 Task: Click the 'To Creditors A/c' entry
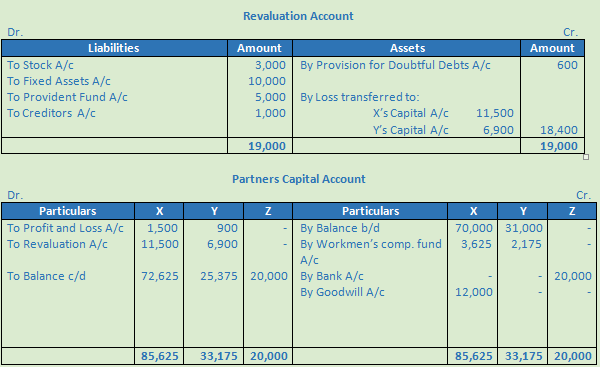coord(51,113)
